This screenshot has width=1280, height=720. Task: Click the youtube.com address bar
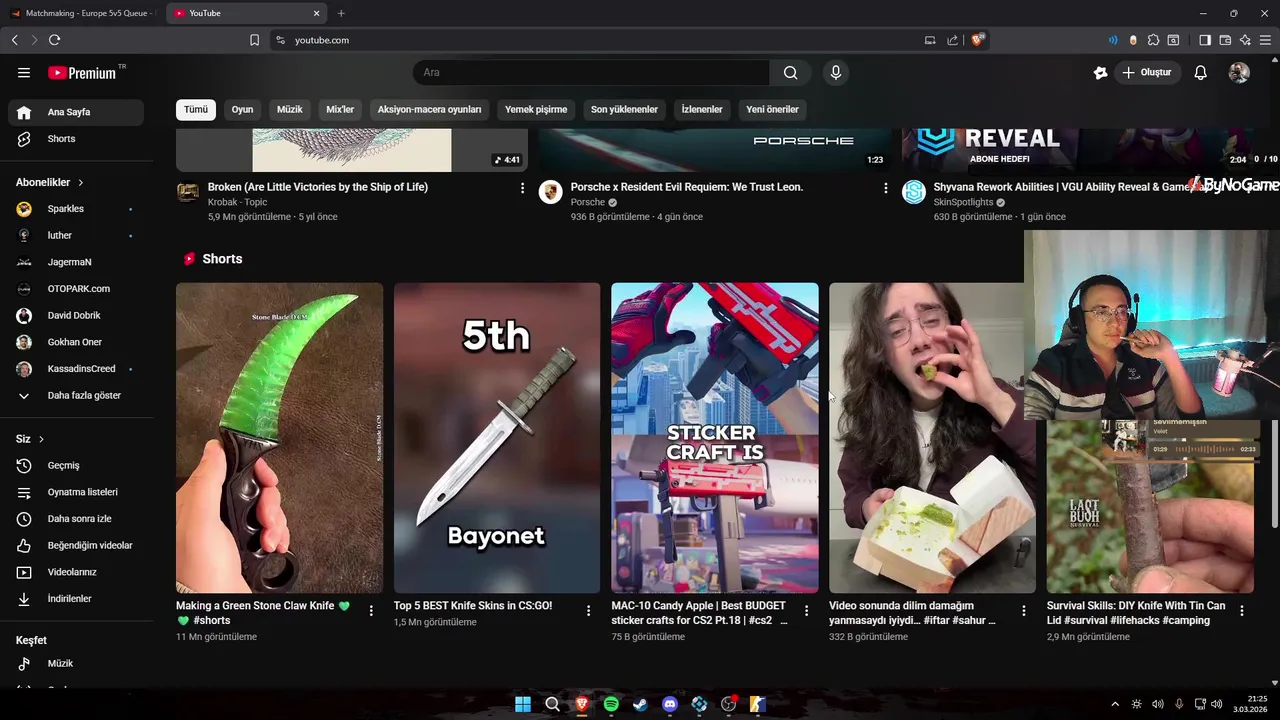pos(600,40)
